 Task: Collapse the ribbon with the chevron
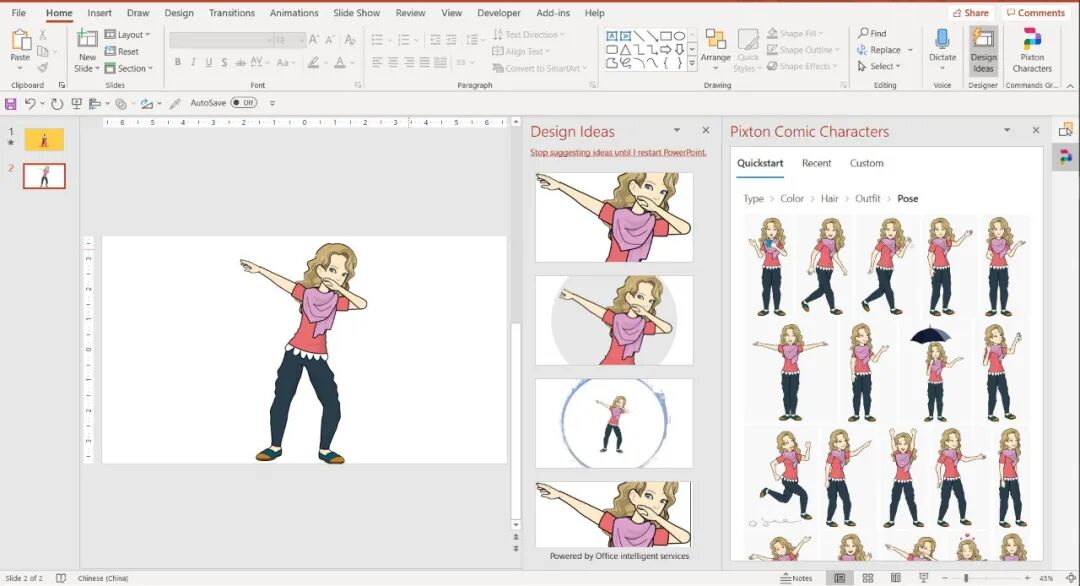point(1070,85)
